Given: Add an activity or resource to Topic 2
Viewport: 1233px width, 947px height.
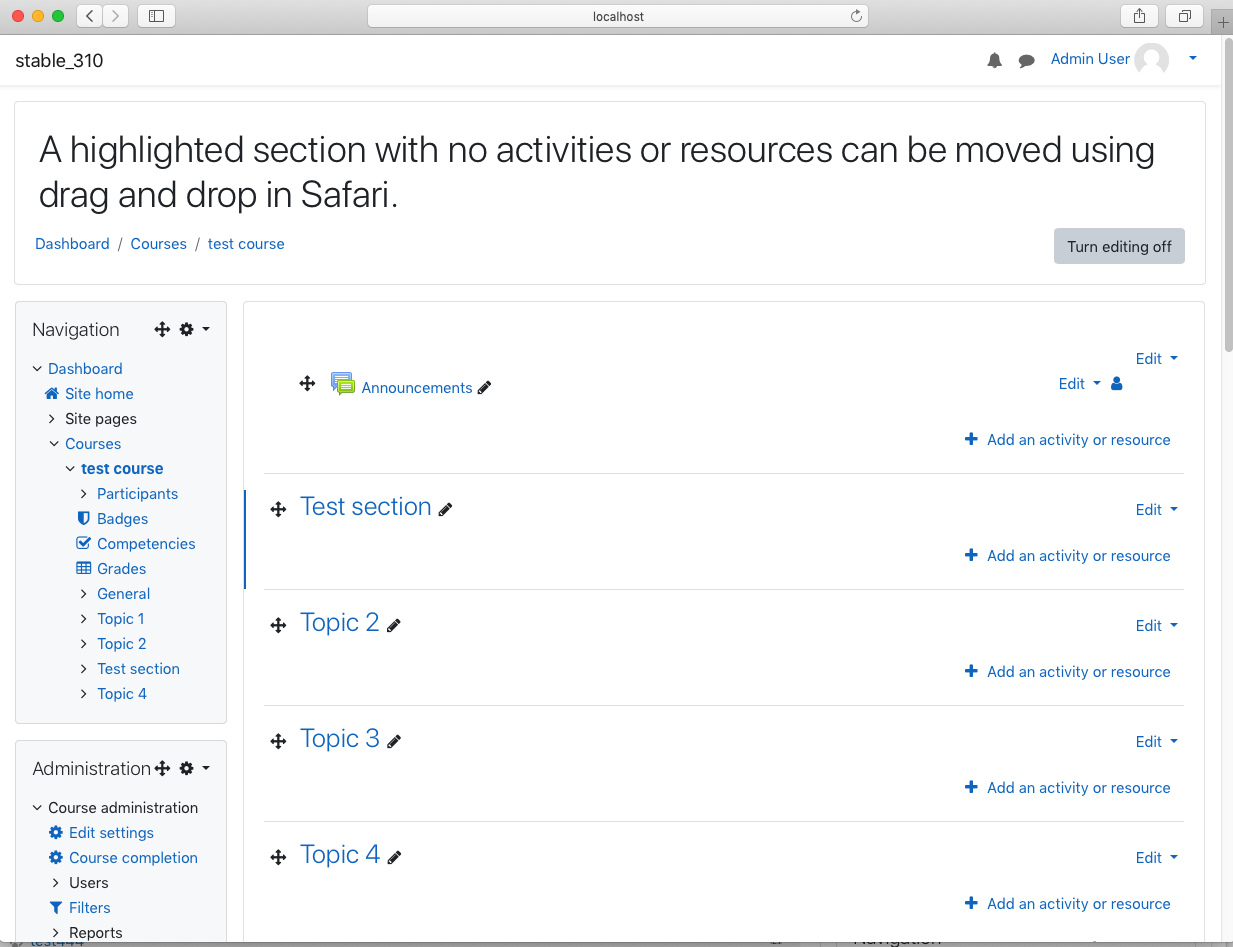Looking at the screenshot, I should coord(1067,672).
